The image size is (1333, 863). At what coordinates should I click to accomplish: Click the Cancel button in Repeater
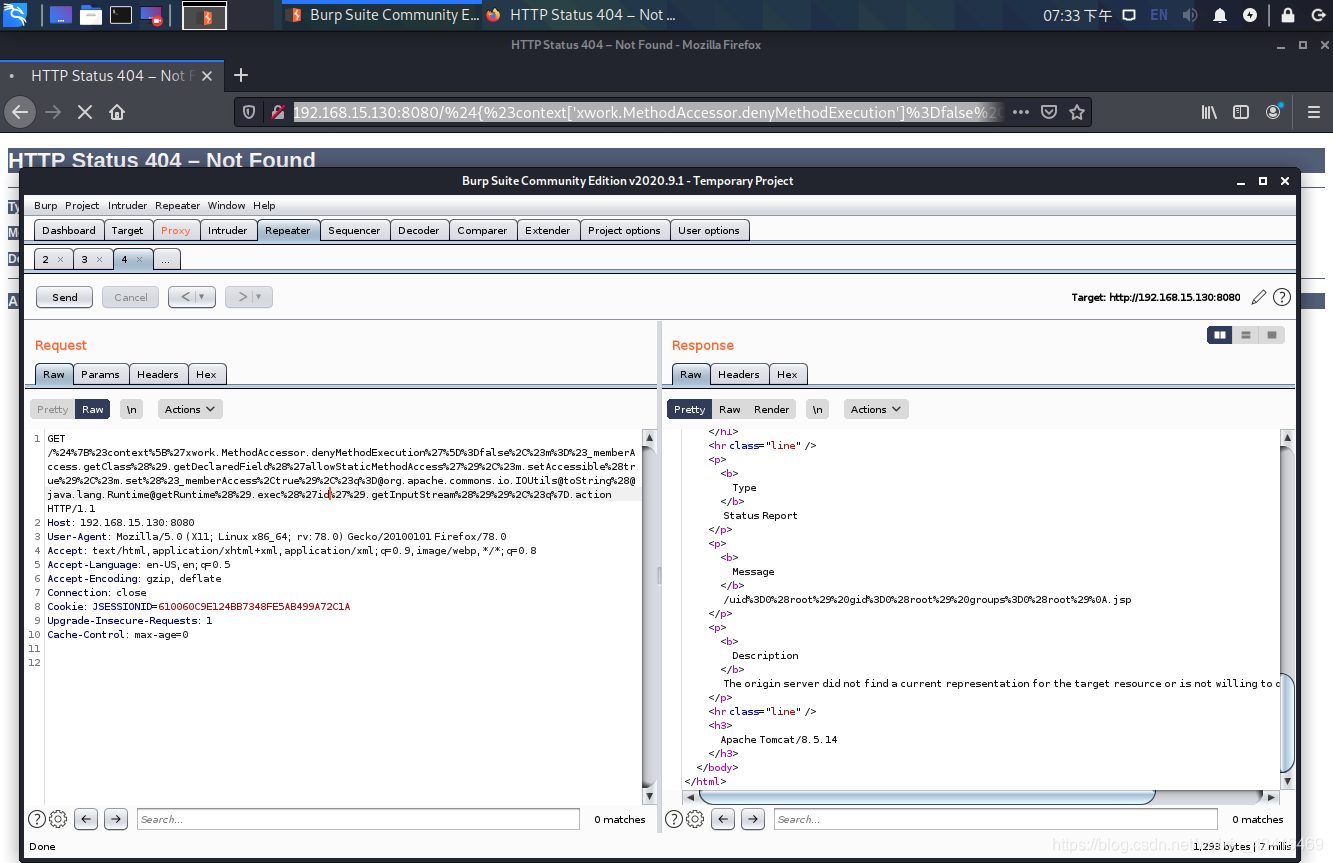(x=131, y=297)
